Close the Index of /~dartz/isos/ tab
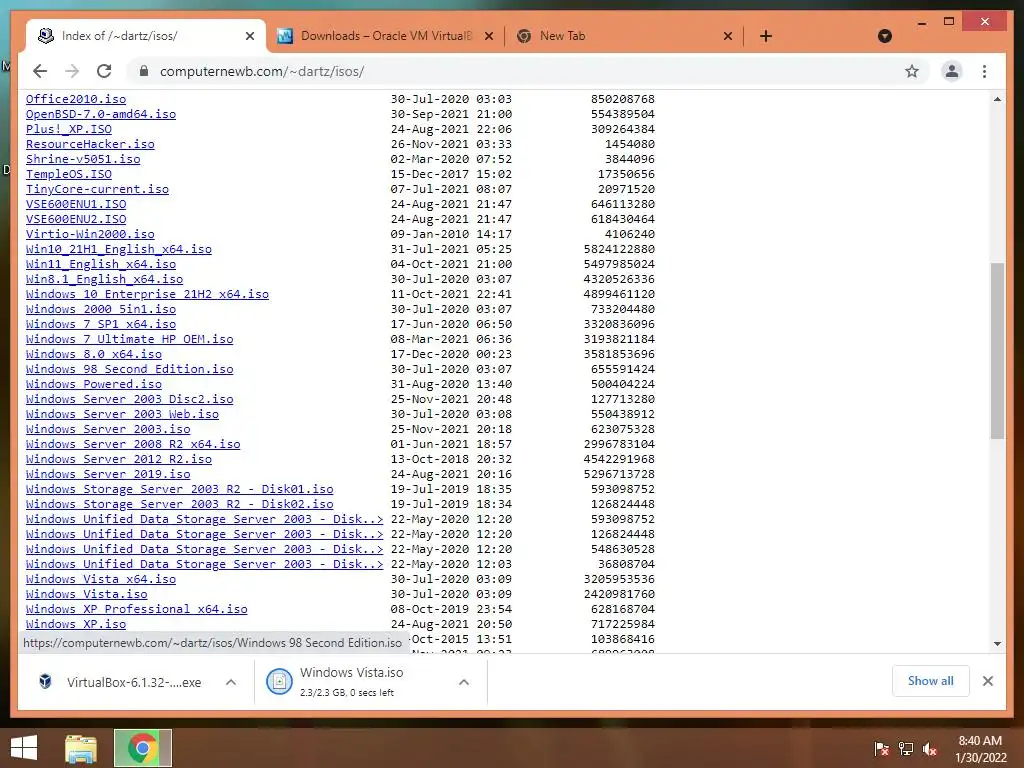This screenshot has width=1024, height=768. 249,36
